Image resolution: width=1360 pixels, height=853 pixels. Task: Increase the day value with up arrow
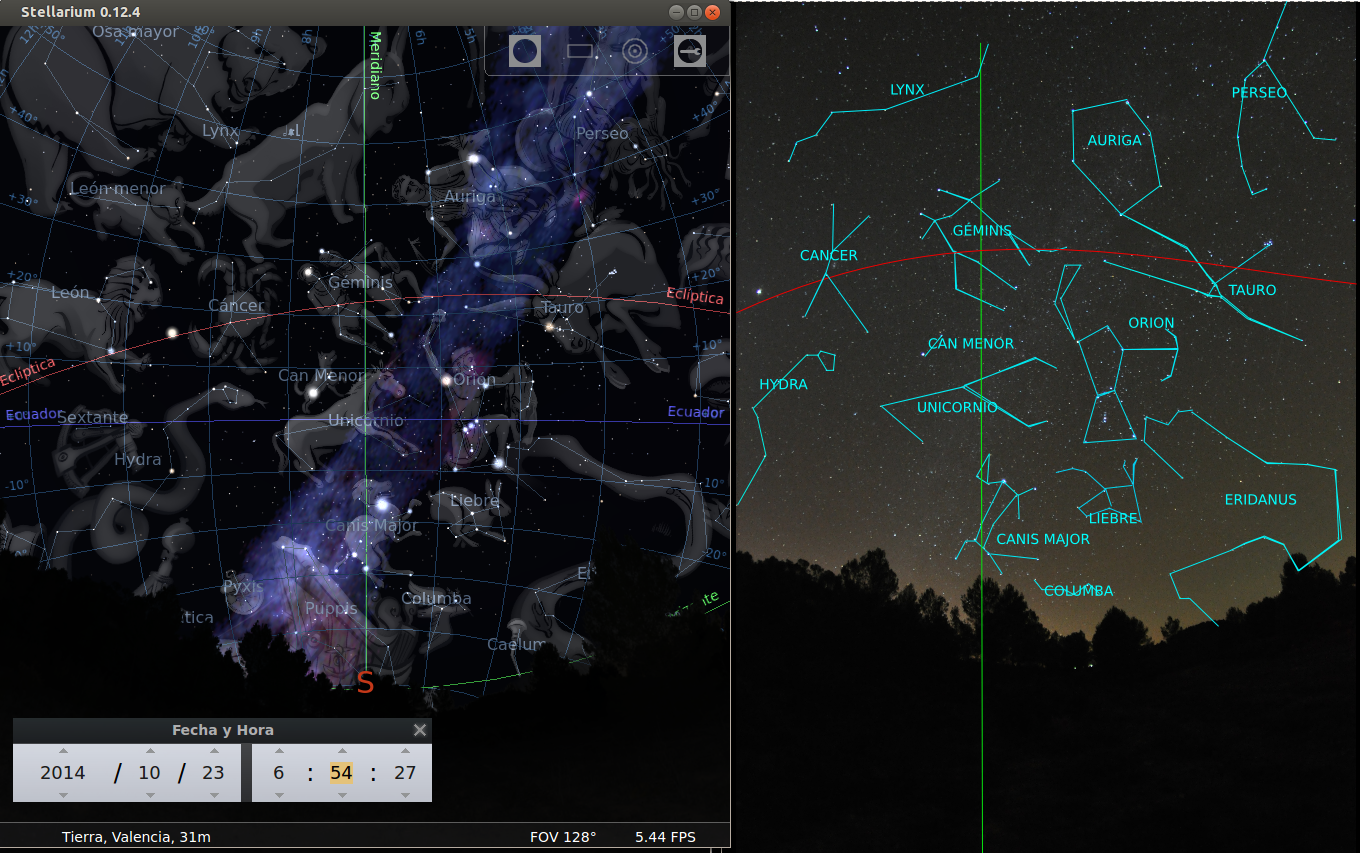coord(214,750)
